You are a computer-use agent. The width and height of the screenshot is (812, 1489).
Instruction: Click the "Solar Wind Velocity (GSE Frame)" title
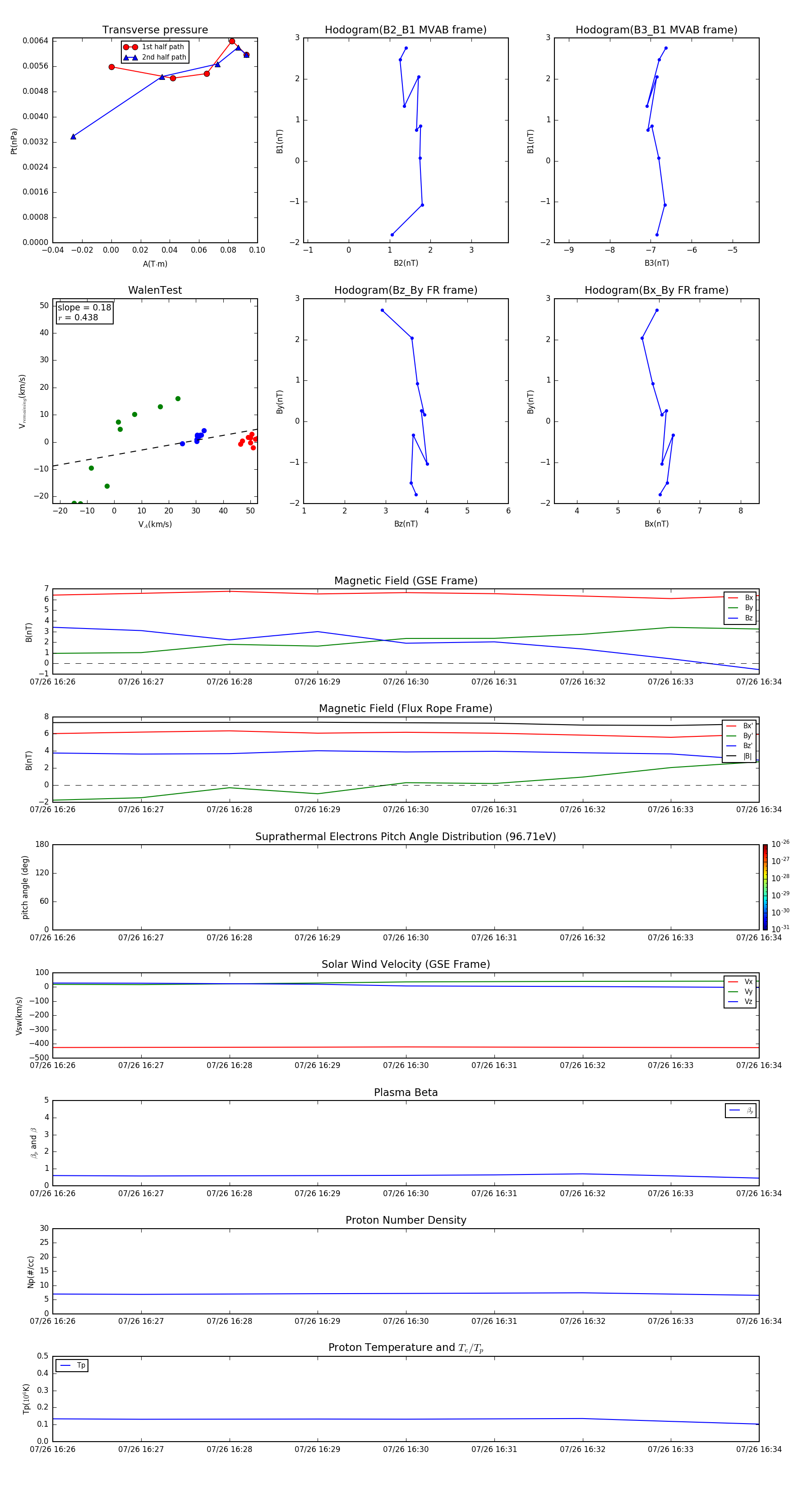tap(406, 965)
